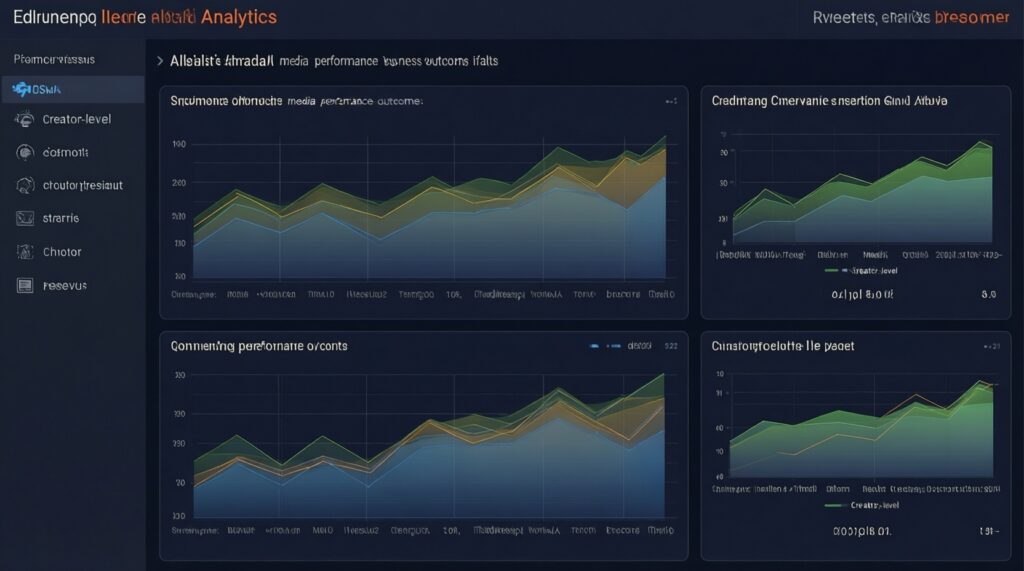Click the top filled area chart plot
The height and width of the screenshot is (571, 1024).
coord(430,207)
